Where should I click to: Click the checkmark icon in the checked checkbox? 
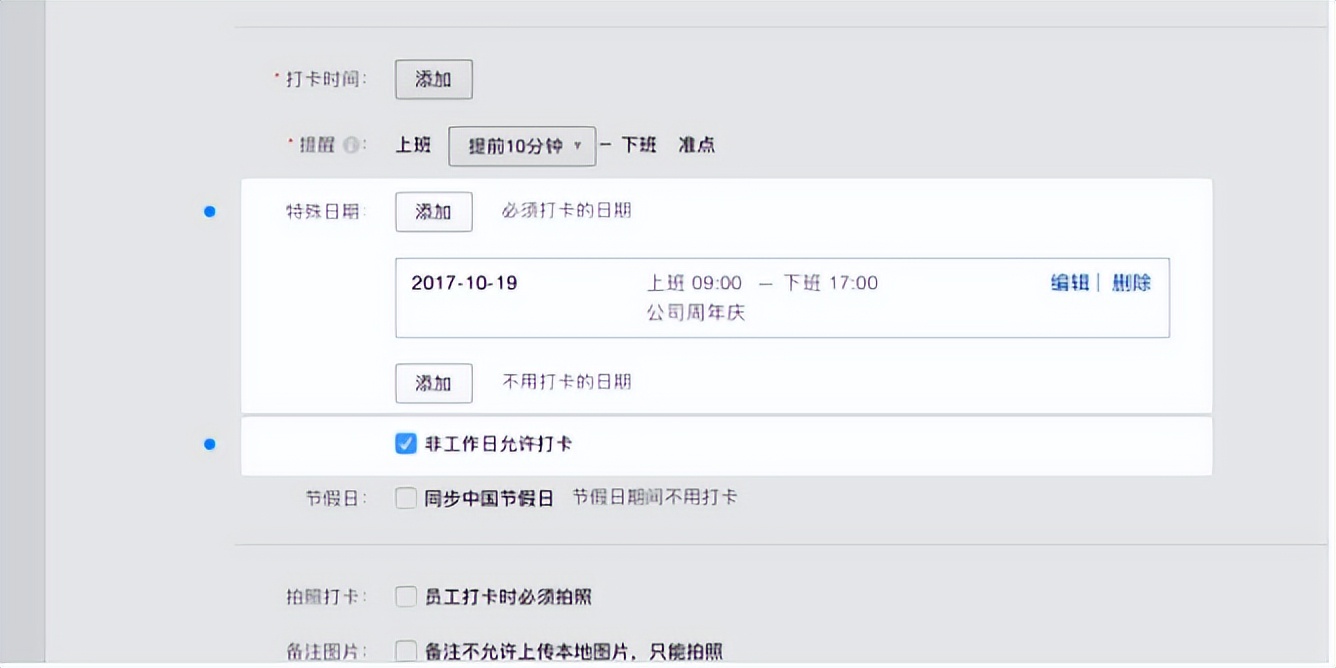[x=404, y=444]
